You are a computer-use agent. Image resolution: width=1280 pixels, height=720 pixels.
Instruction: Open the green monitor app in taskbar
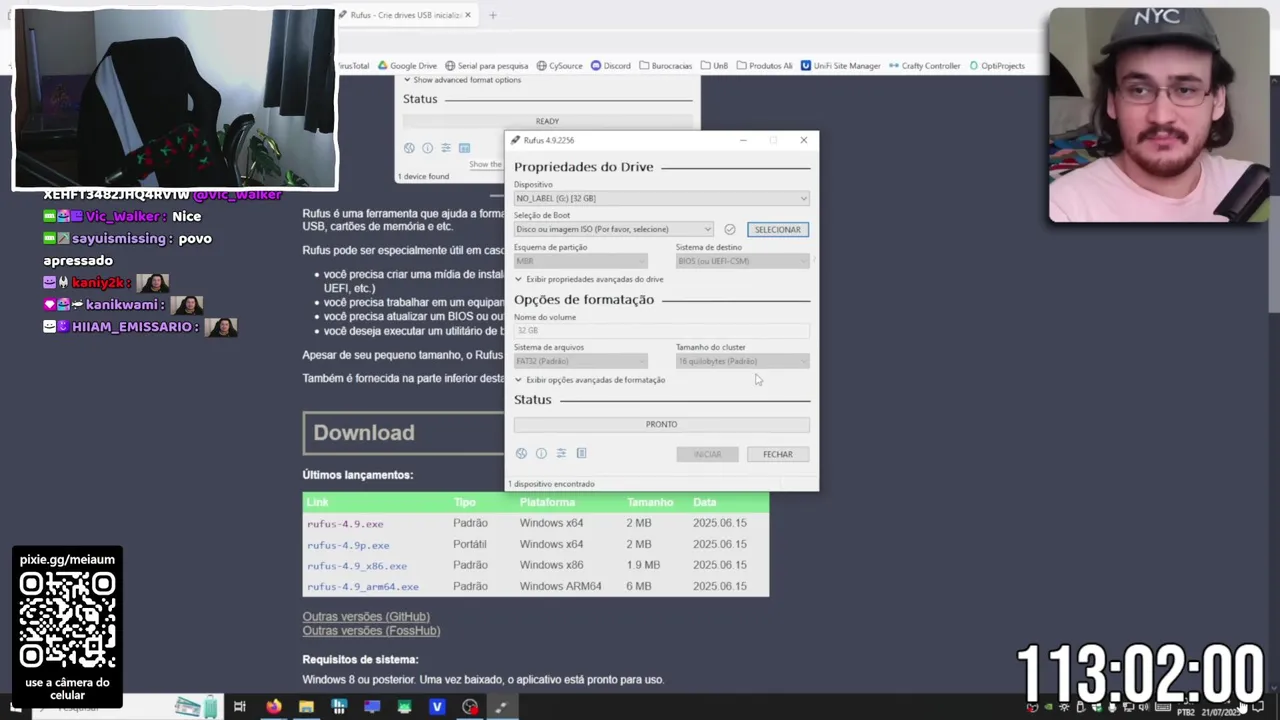point(404,707)
